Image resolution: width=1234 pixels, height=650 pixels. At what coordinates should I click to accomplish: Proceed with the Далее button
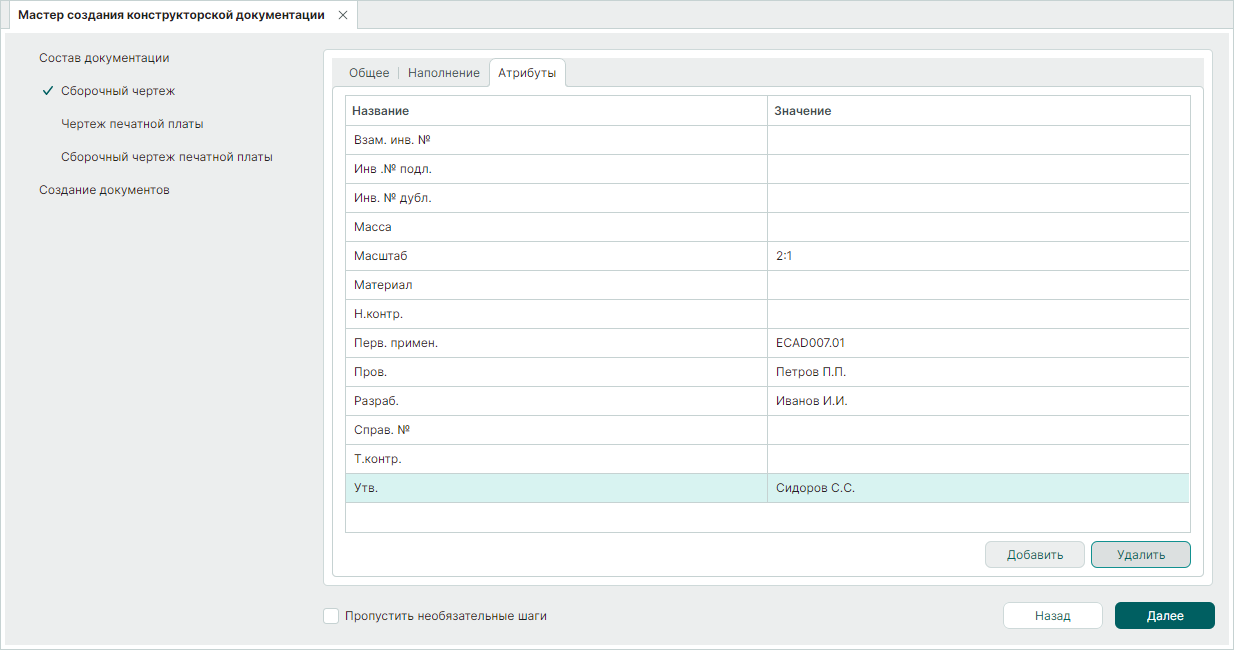point(1164,616)
